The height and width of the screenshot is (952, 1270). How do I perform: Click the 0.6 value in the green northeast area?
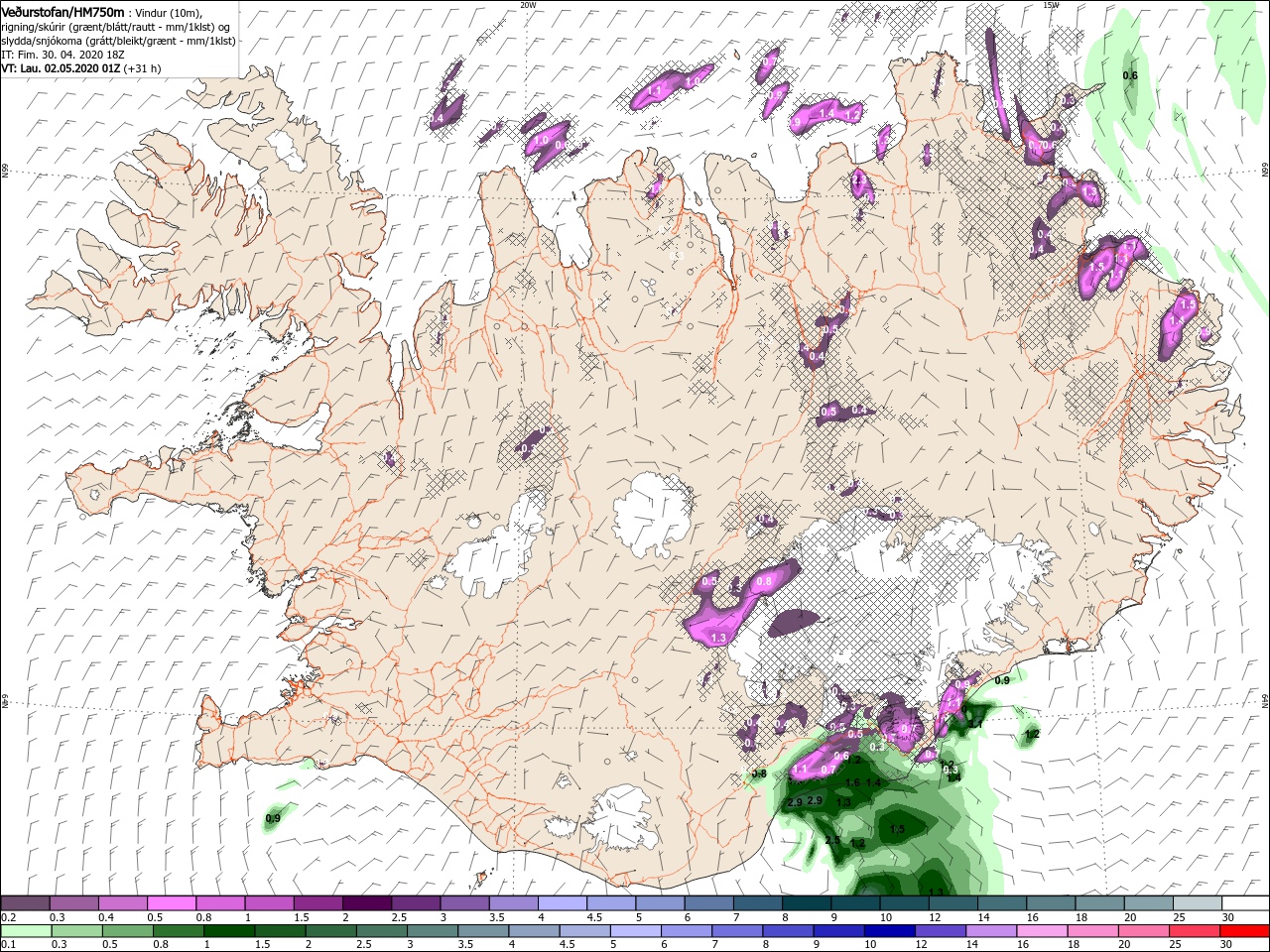pyautogui.click(x=1130, y=76)
